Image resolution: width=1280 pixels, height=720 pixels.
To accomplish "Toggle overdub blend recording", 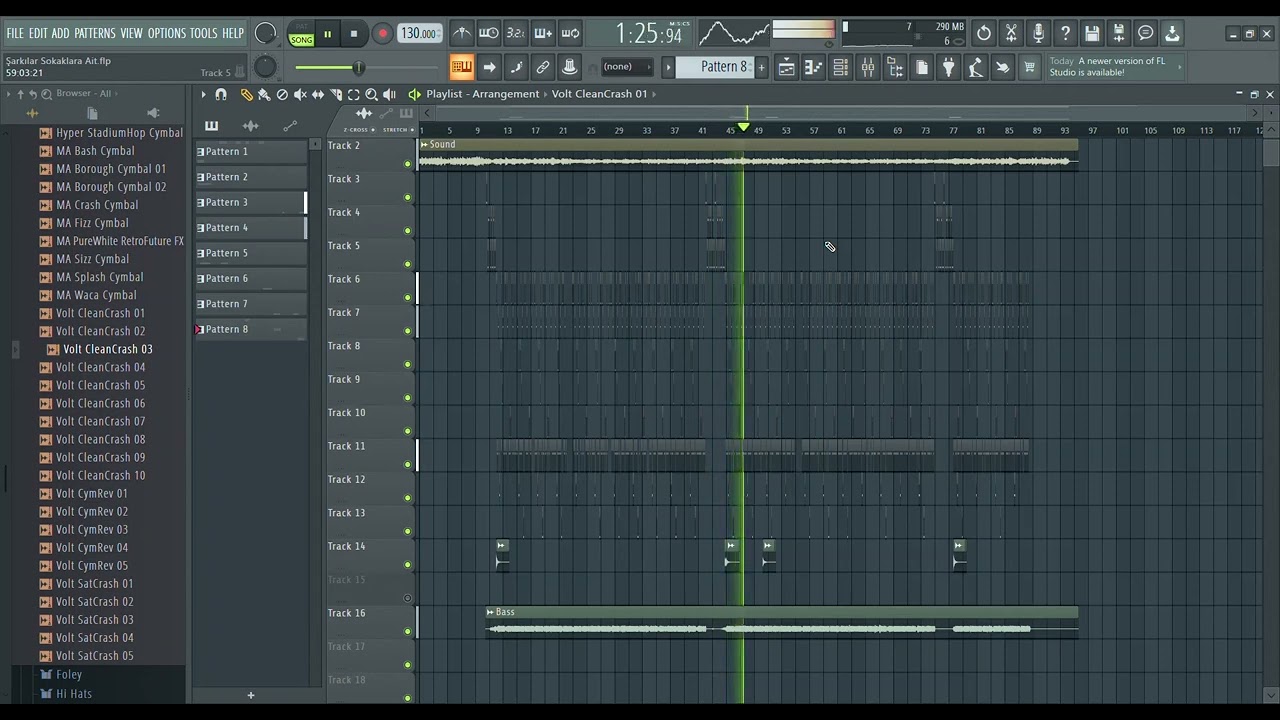I will [542, 33].
